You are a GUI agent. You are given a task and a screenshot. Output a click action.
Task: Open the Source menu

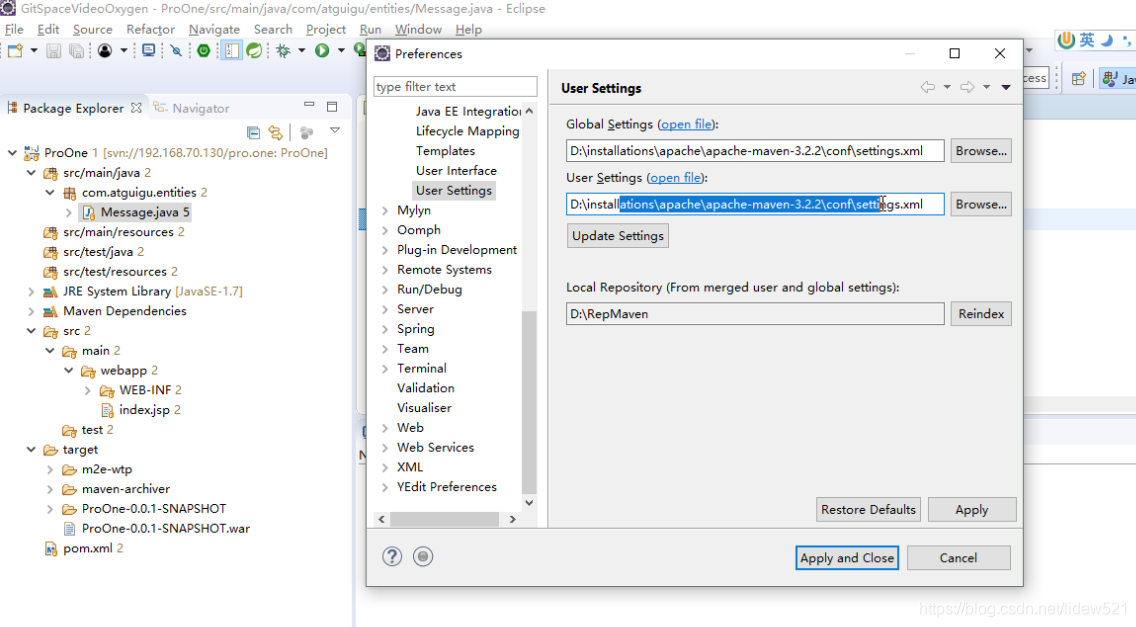(x=93, y=30)
